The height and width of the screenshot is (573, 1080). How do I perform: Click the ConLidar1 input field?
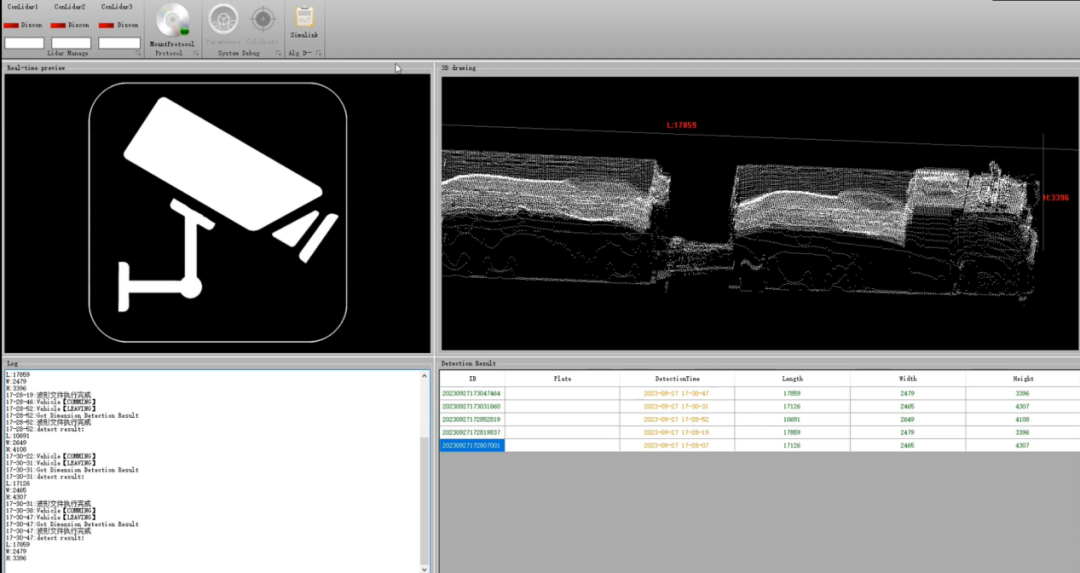[24, 43]
